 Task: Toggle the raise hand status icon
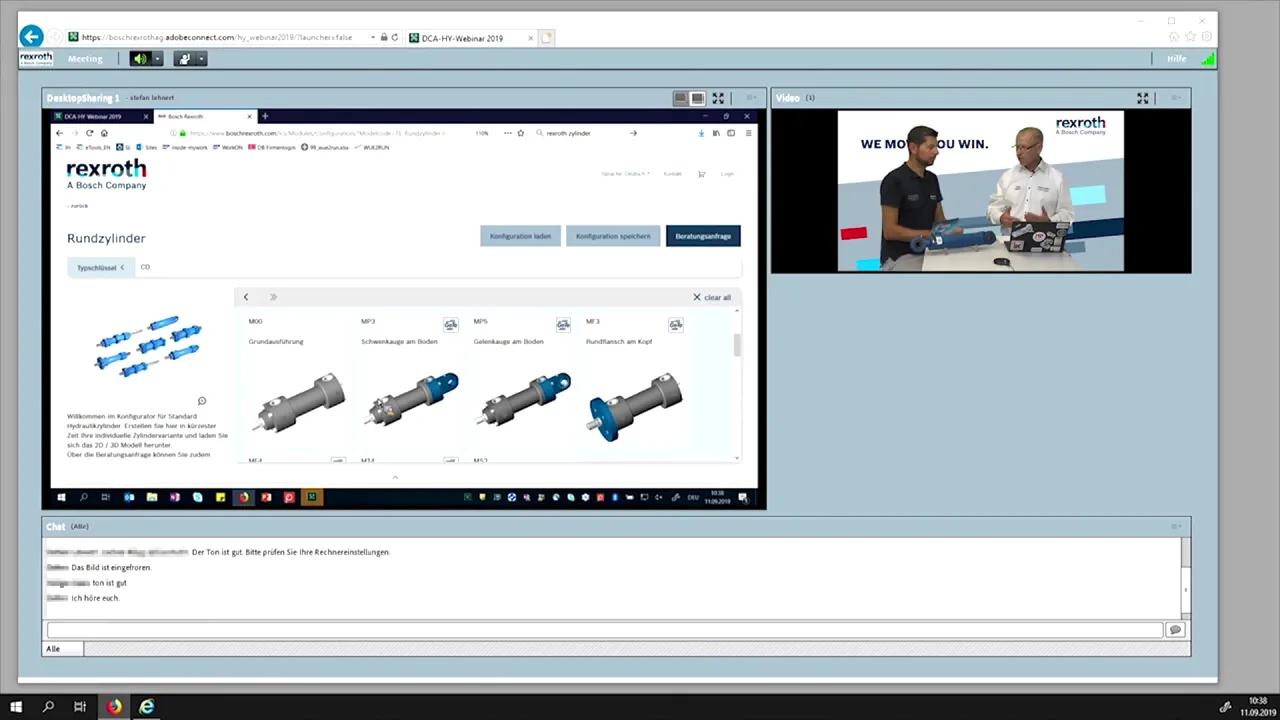pyautogui.click(x=184, y=59)
